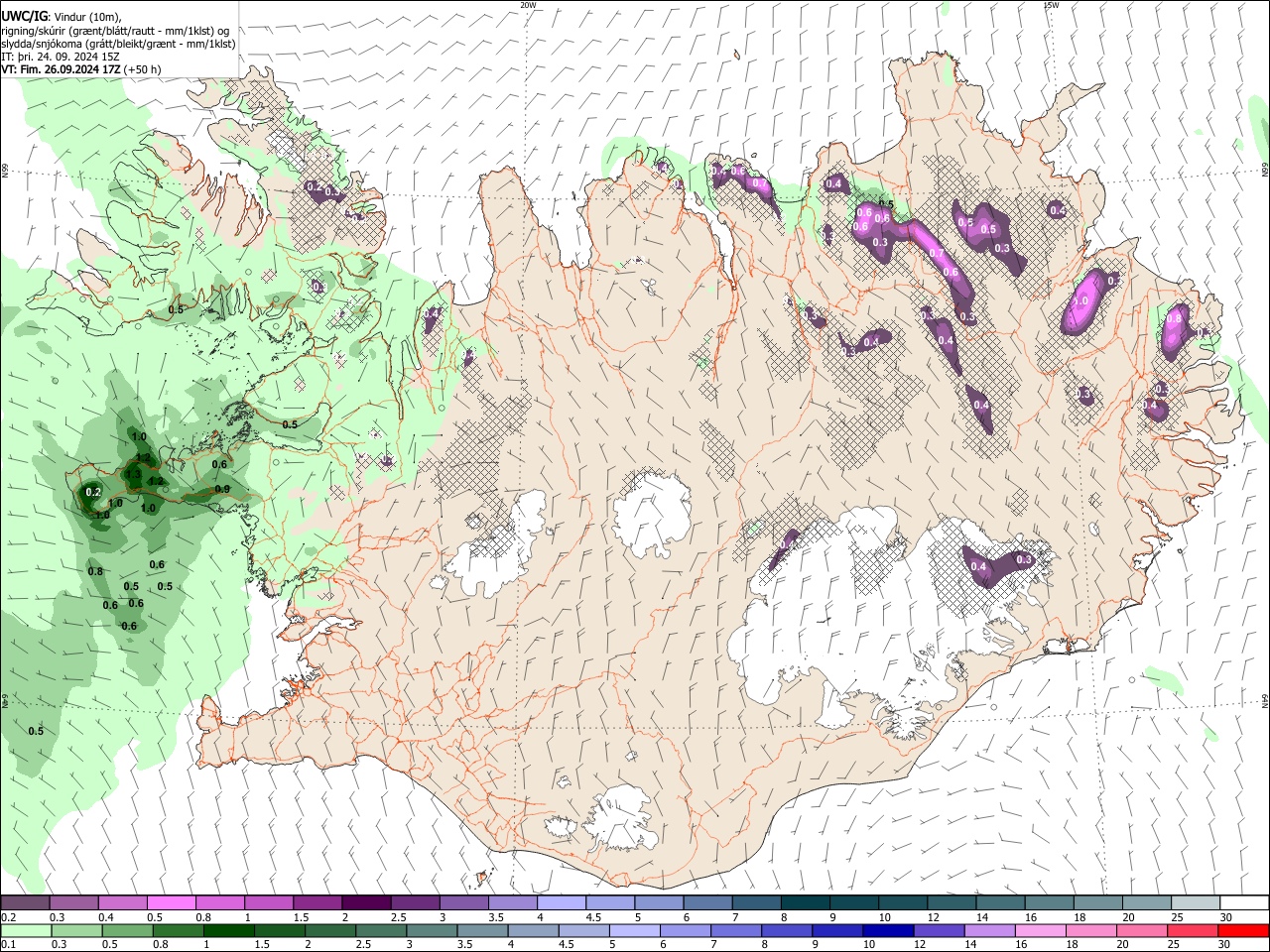Pick the pale grey 25–30 snow scale swatch
1270x952 pixels.
1195,902
